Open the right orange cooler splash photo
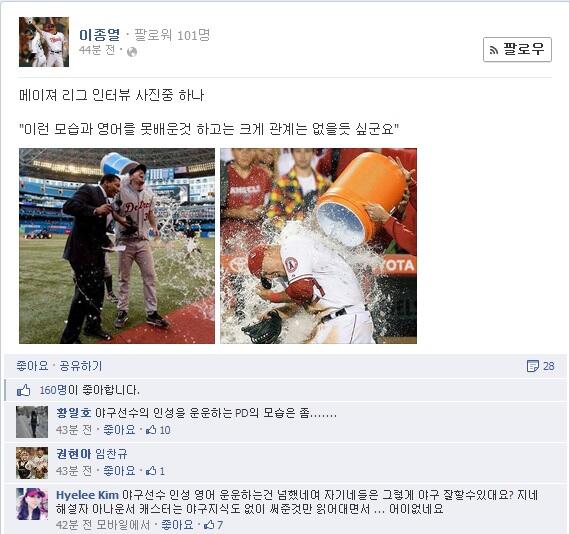569x534 pixels. 318,246
